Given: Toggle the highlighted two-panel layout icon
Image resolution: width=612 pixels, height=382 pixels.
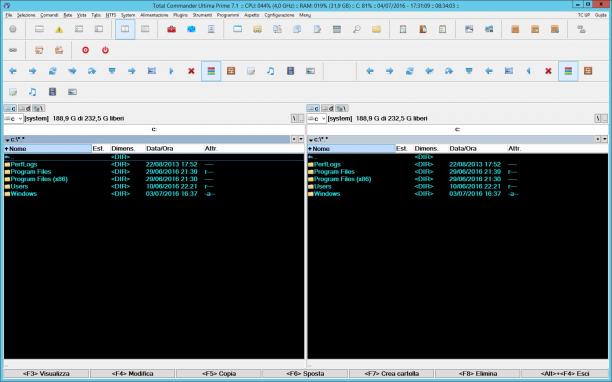Looking at the screenshot, I should coord(125,29).
